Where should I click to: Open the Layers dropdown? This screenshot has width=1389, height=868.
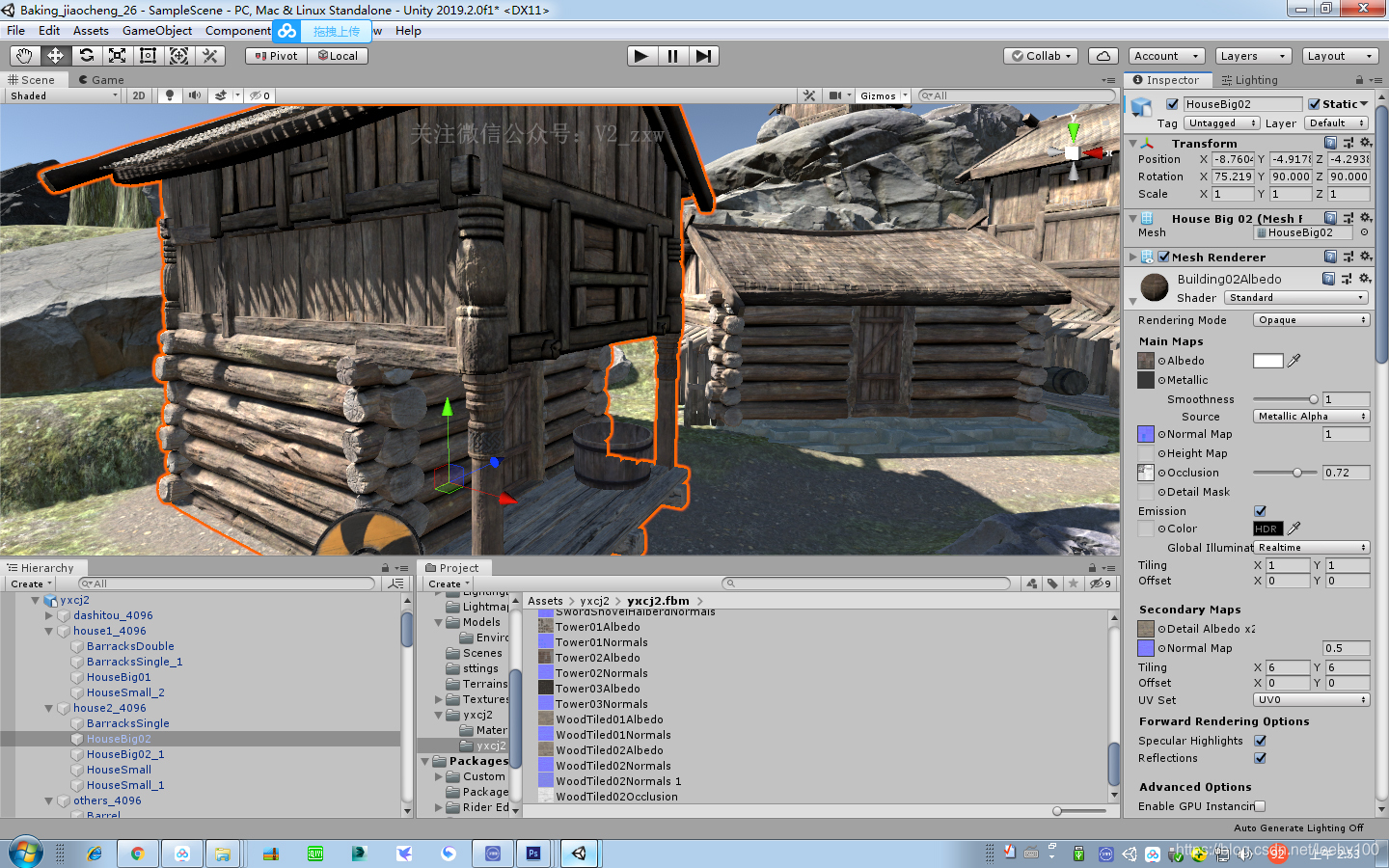pos(1252,56)
